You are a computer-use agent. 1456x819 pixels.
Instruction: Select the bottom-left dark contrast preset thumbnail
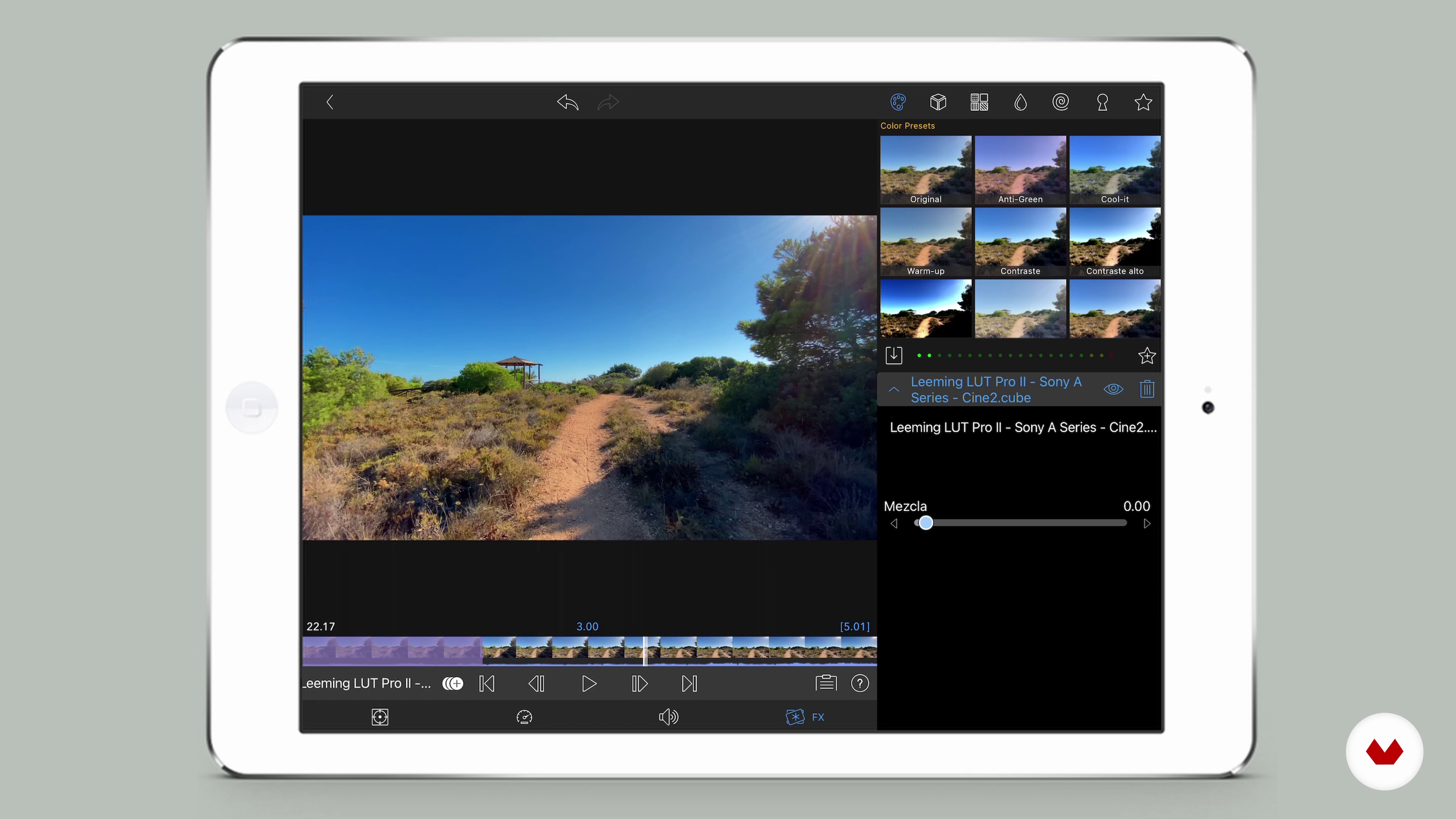tap(926, 309)
